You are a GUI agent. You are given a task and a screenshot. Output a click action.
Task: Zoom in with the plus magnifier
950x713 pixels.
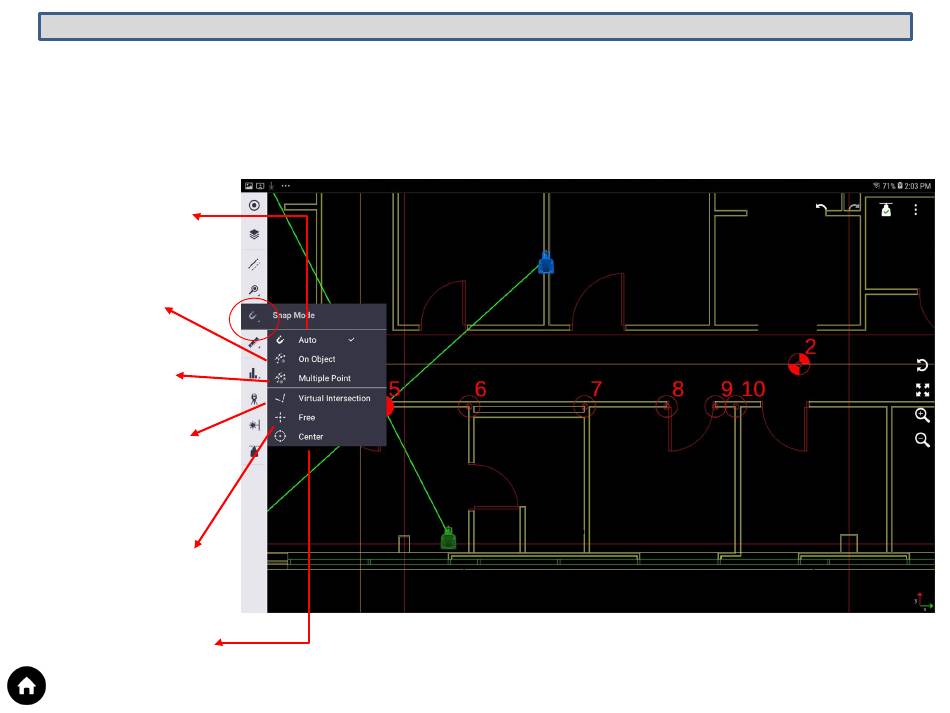[922, 415]
